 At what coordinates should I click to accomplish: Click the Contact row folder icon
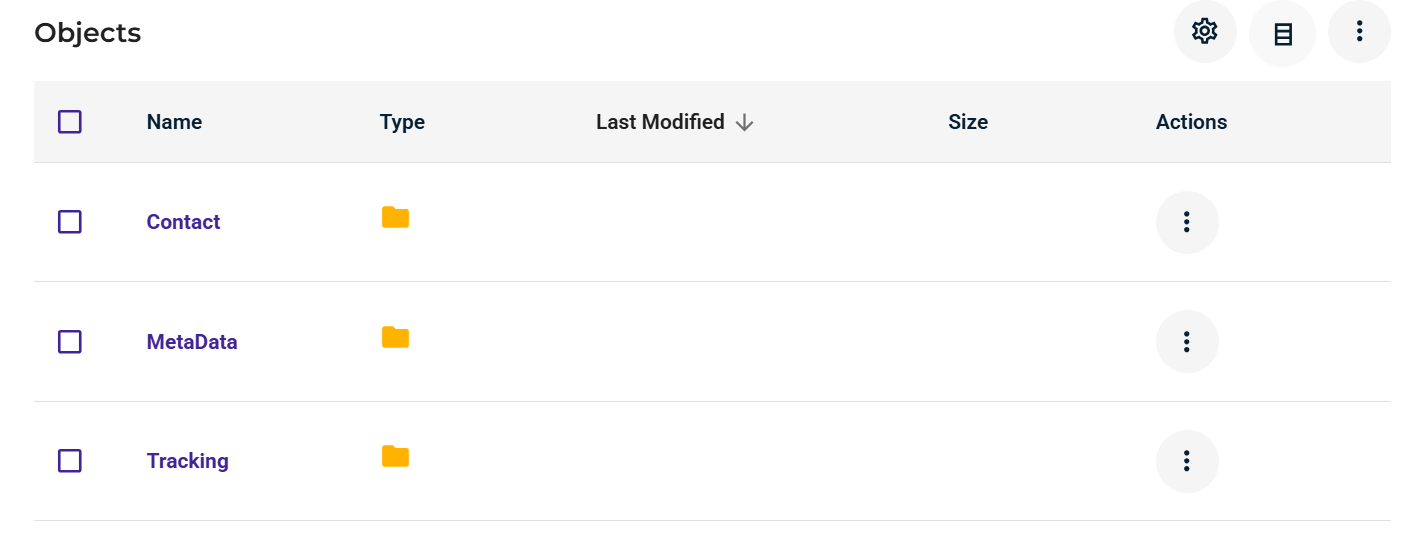[x=395, y=218]
